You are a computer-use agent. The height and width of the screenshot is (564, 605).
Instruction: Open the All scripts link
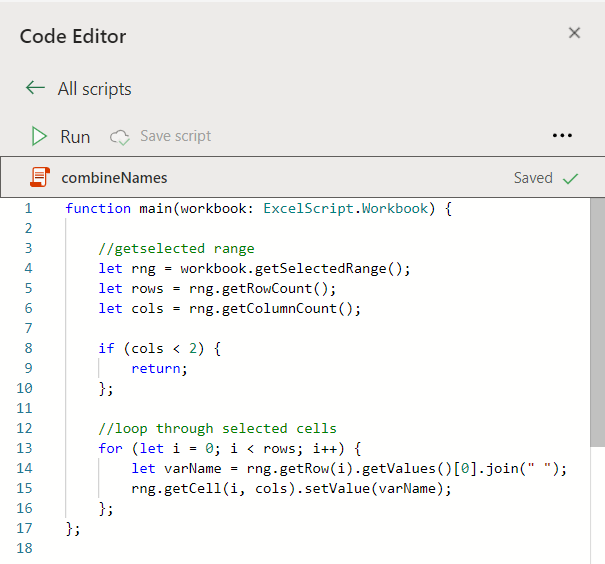pos(94,89)
